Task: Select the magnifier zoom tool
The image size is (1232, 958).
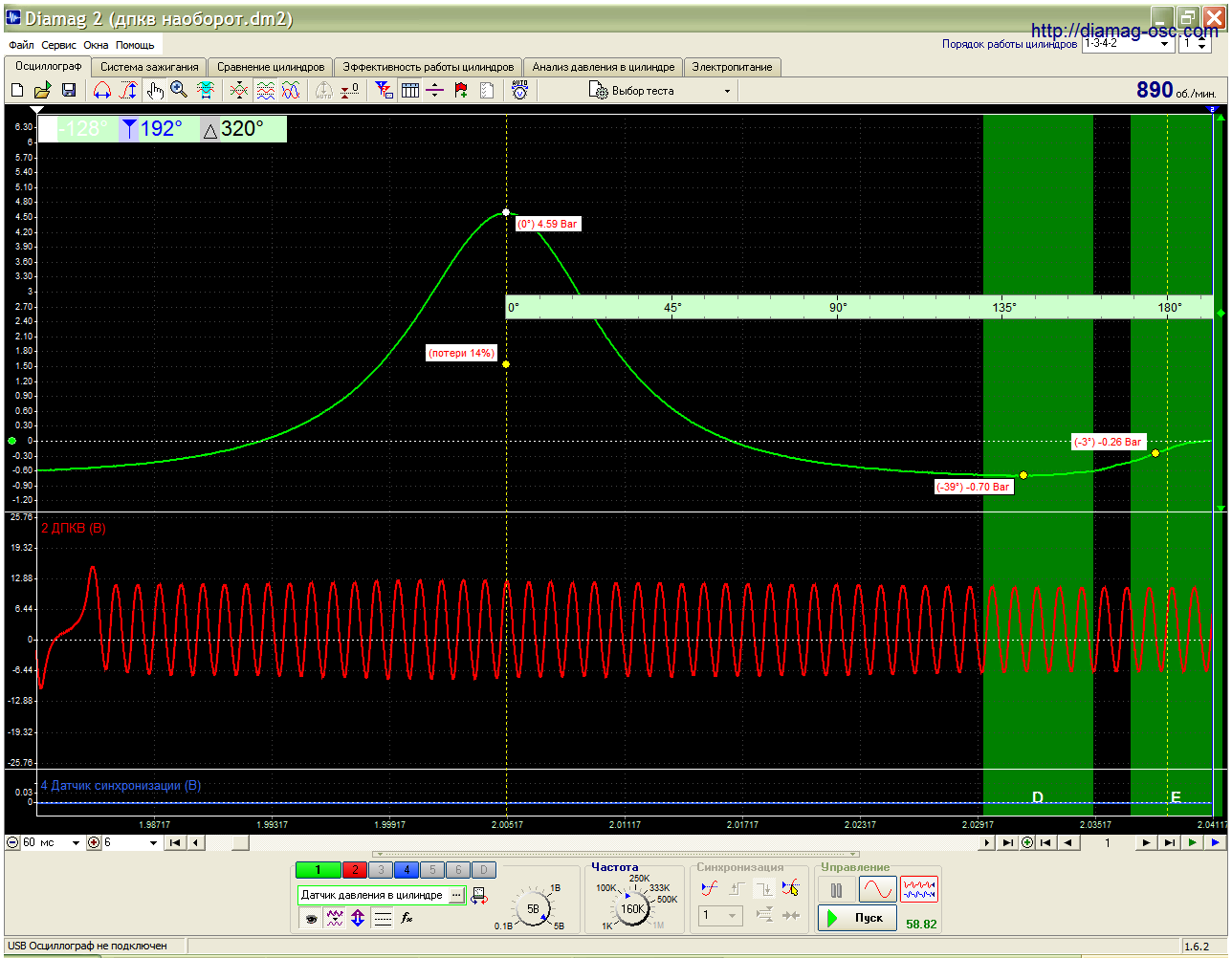Action: tap(179, 90)
